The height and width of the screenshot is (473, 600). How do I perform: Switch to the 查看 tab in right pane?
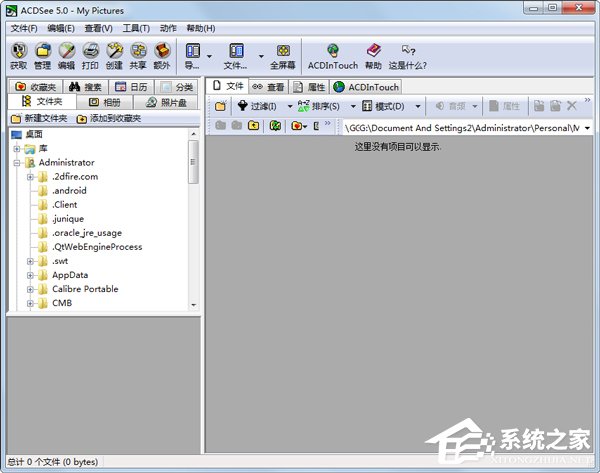click(268, 87)
